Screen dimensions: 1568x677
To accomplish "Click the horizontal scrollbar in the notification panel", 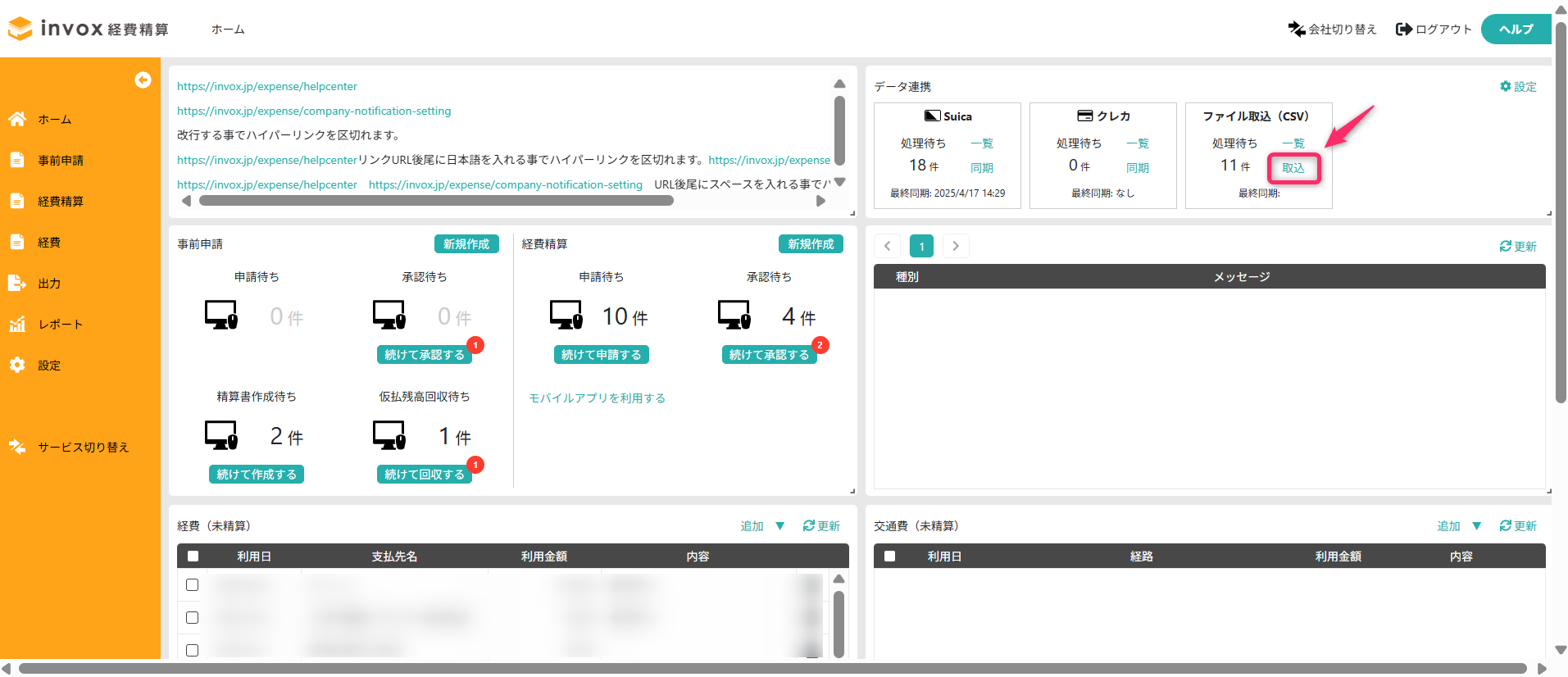I will point(434,201).
